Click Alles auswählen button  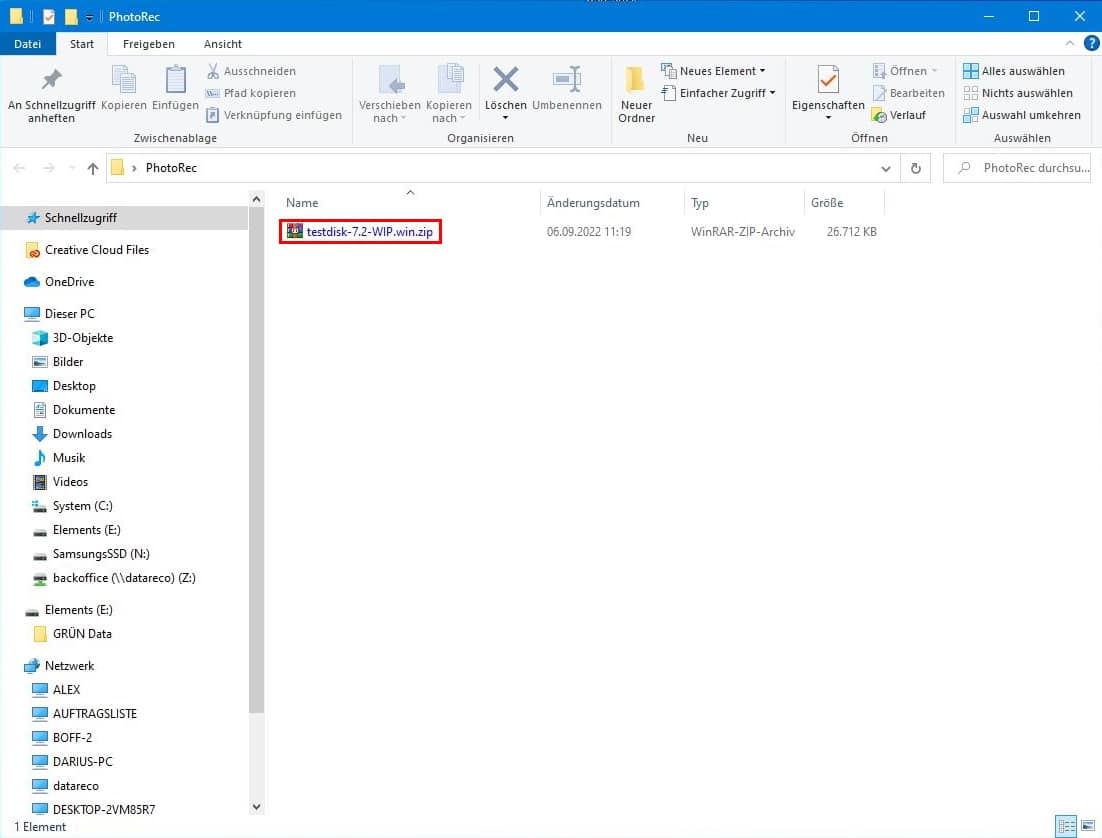pos(1014,71)
